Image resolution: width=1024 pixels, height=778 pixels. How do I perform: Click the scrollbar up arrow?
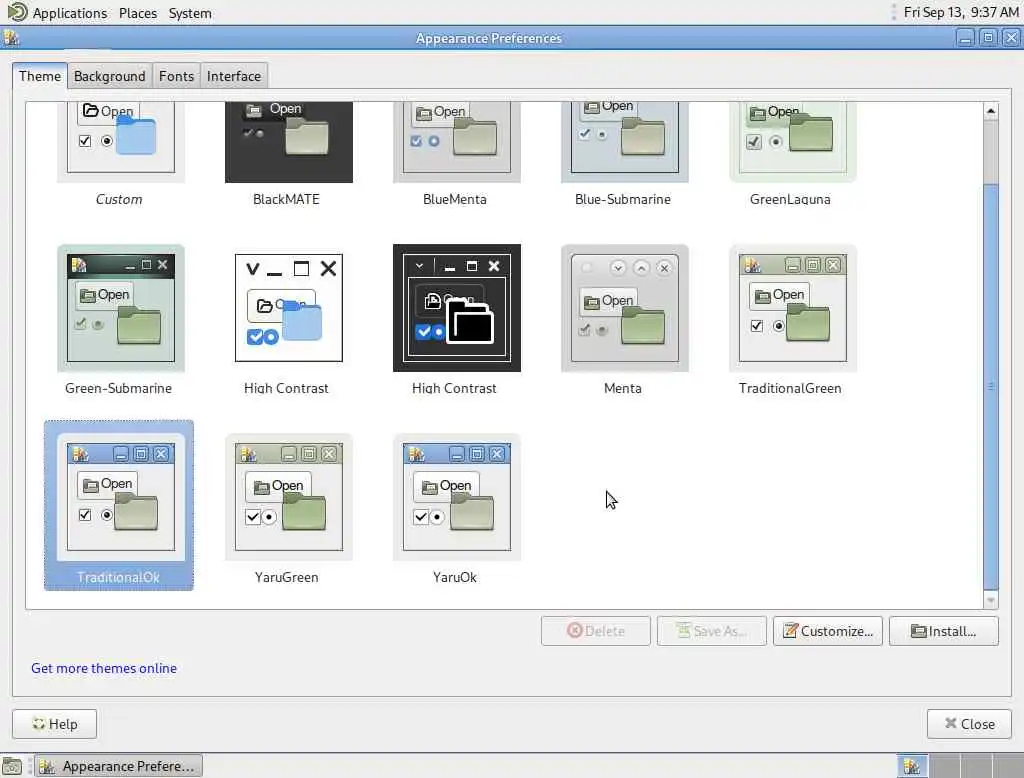tap(991, 111)
